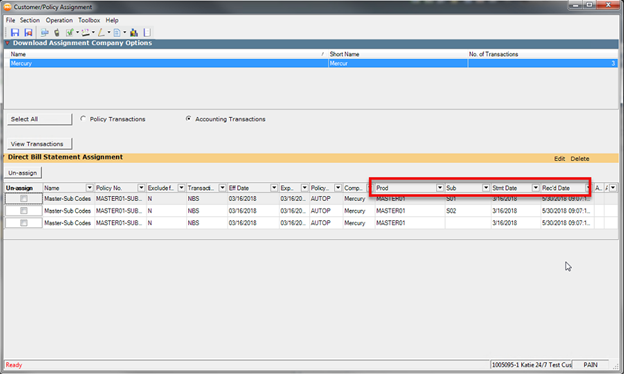The image size is (624, 374).
Task: Select the Mercury company row
Action: pos(314,63)
